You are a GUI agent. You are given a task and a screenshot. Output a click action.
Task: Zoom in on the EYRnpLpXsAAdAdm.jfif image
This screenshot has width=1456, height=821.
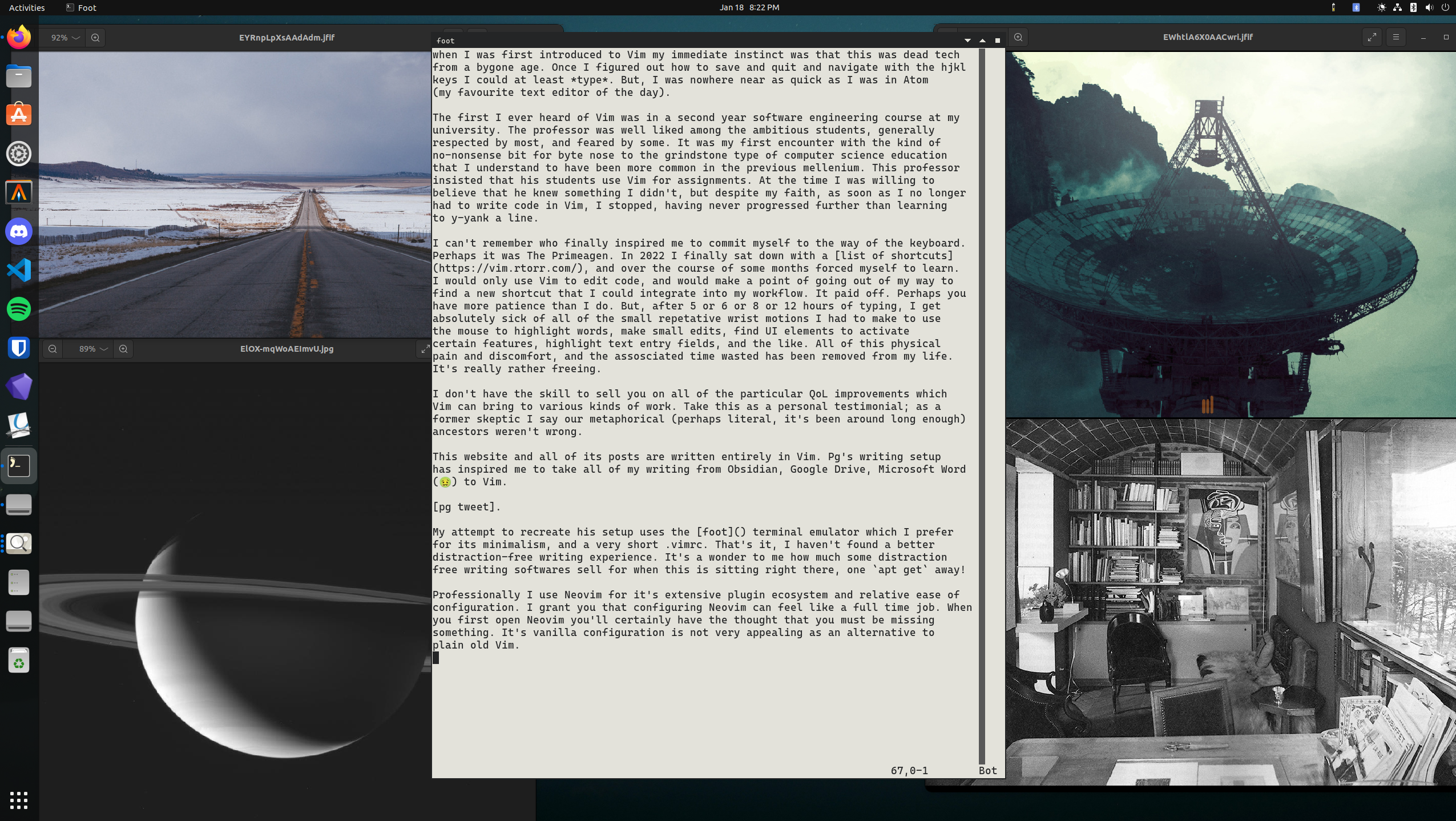click(x=95, y=38)
